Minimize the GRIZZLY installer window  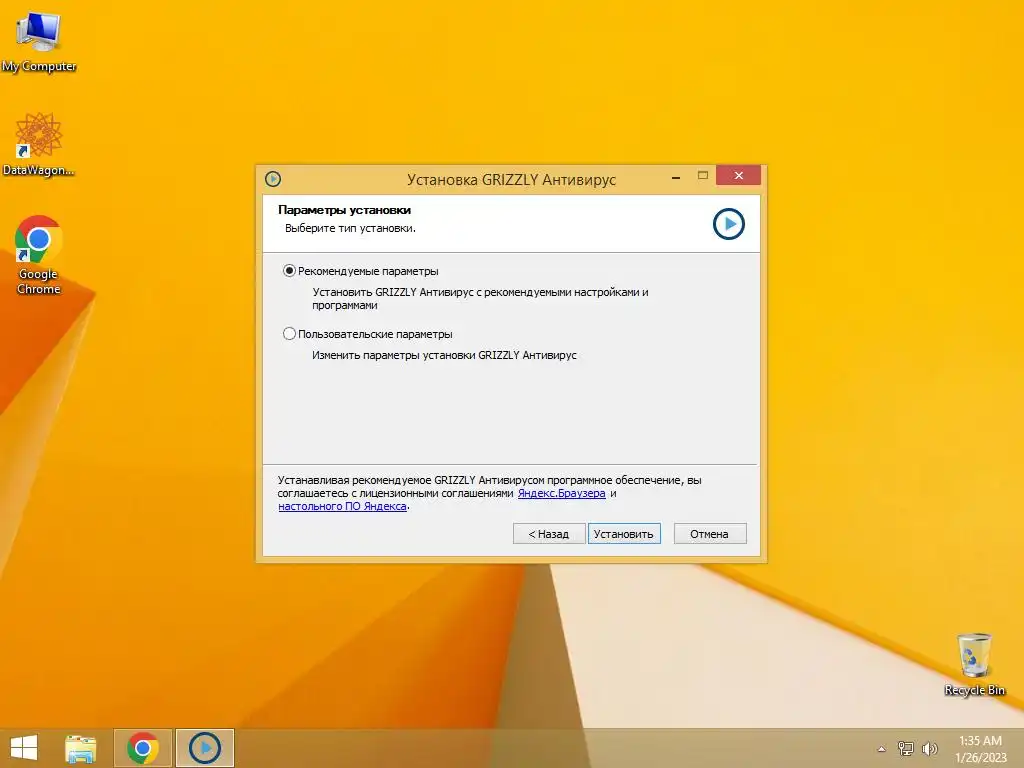click(676, 176)
